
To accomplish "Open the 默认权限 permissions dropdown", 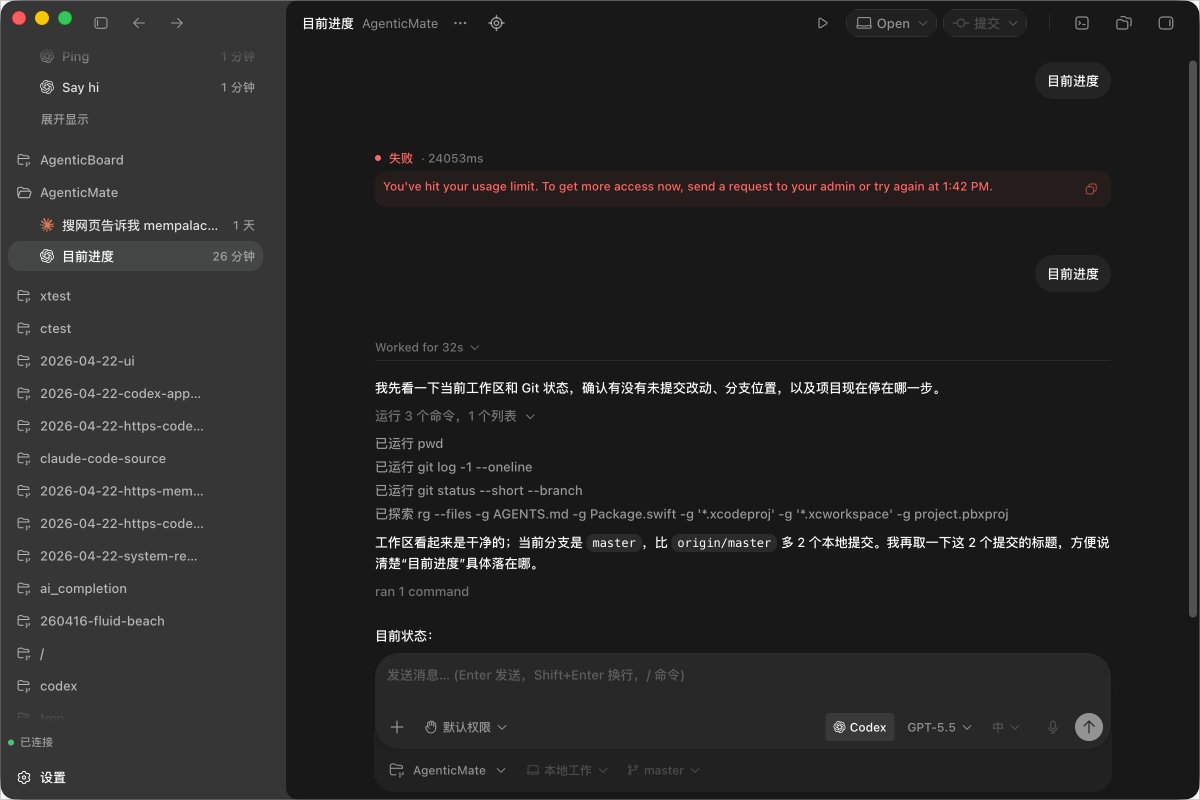I will click(465, 727).
